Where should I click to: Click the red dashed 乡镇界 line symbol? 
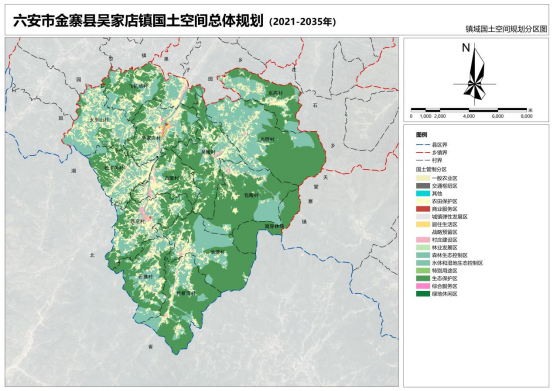click(423, 153)
